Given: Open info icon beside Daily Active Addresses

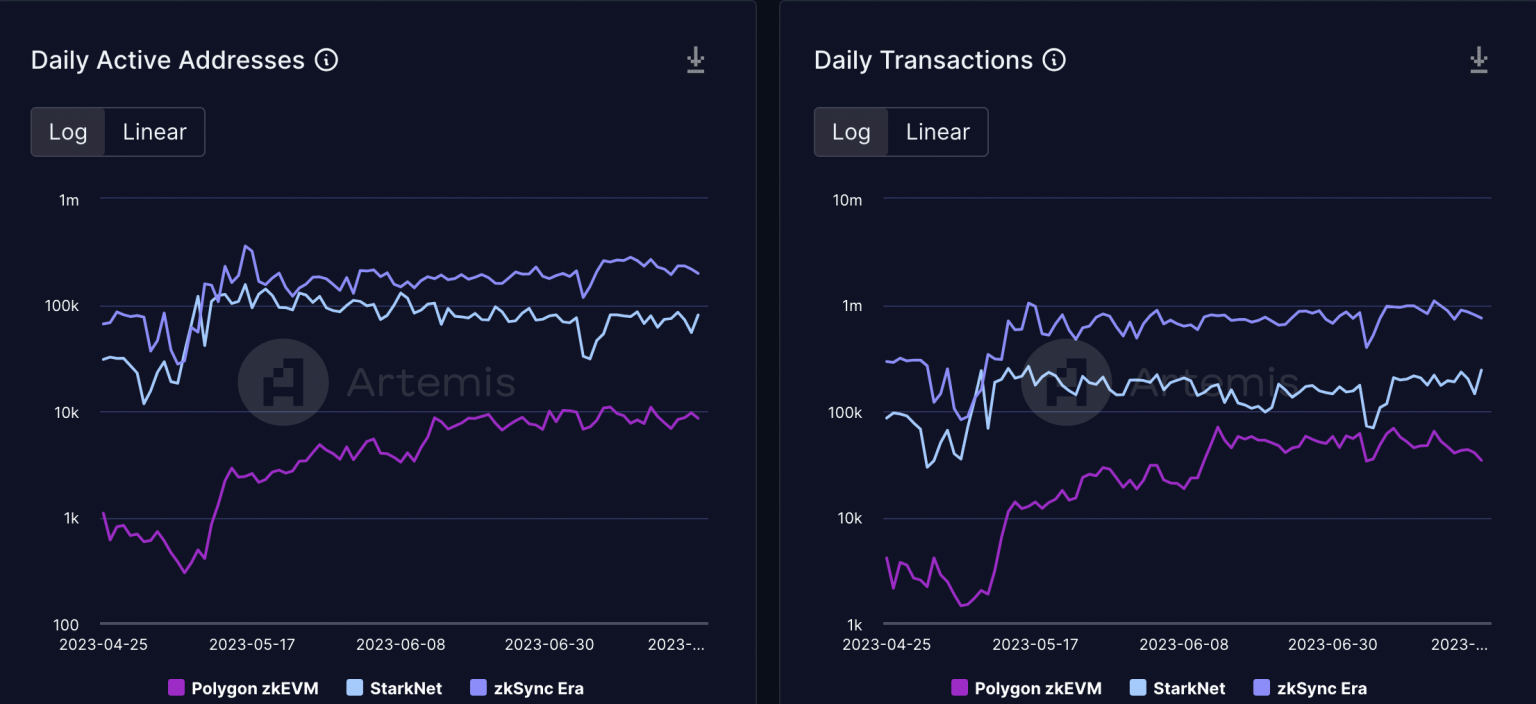Looking at the screenshot, I should (x=326, y=60).
